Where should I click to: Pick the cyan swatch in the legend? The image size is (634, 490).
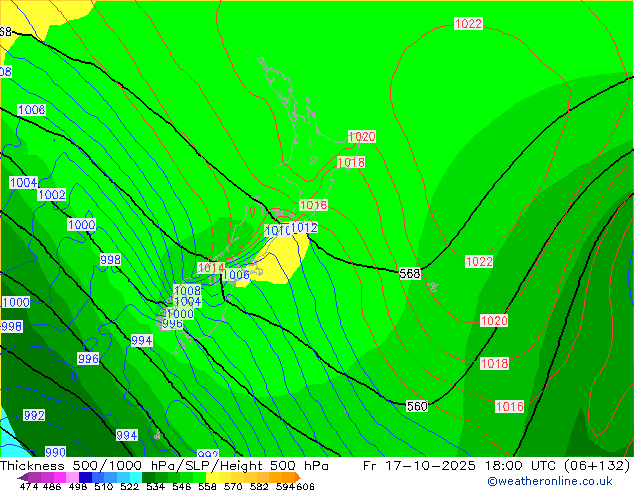coord(136,477)
